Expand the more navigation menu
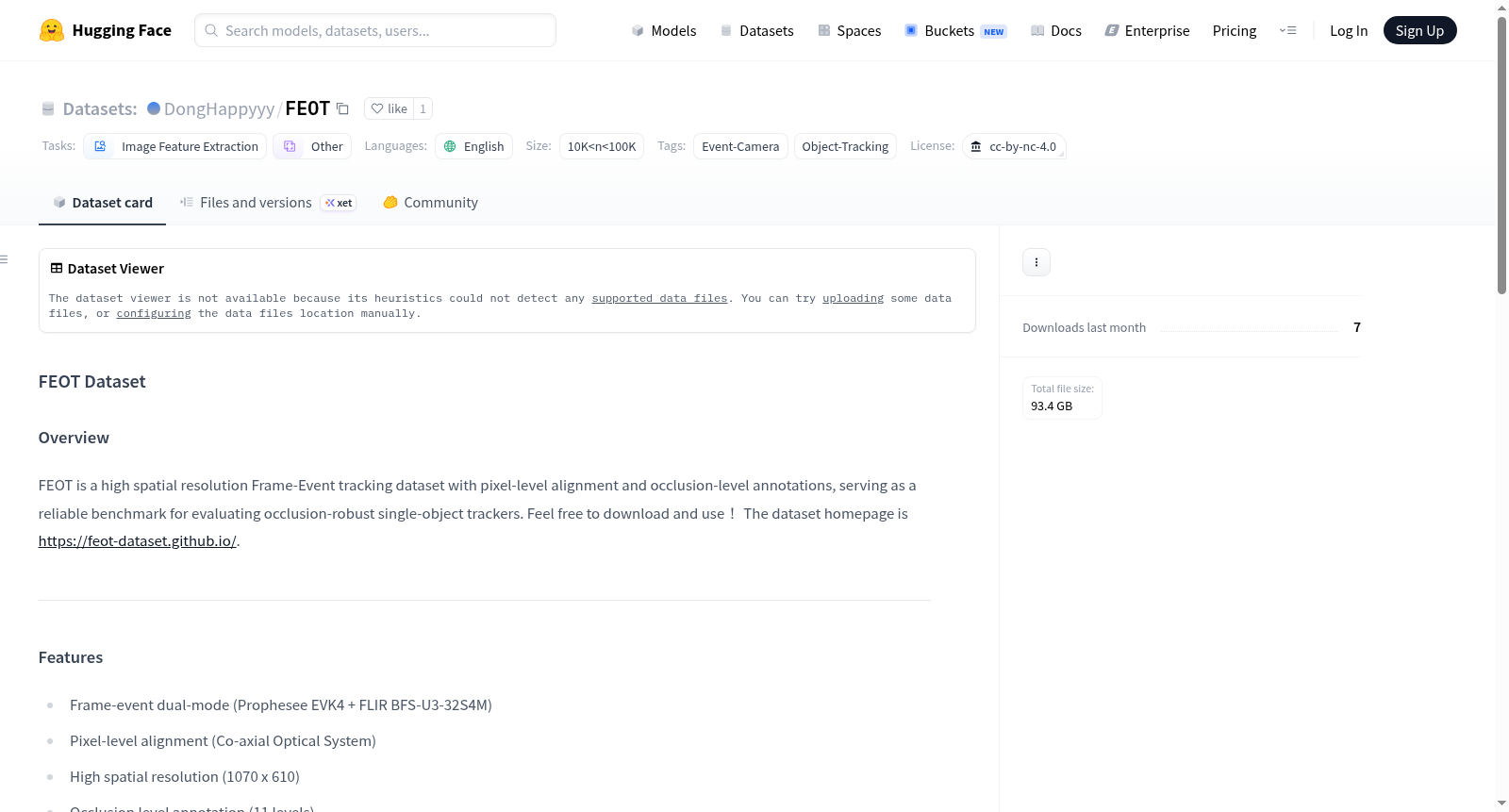Viewport: 1509px width, 812px height. click(1287, 30)
